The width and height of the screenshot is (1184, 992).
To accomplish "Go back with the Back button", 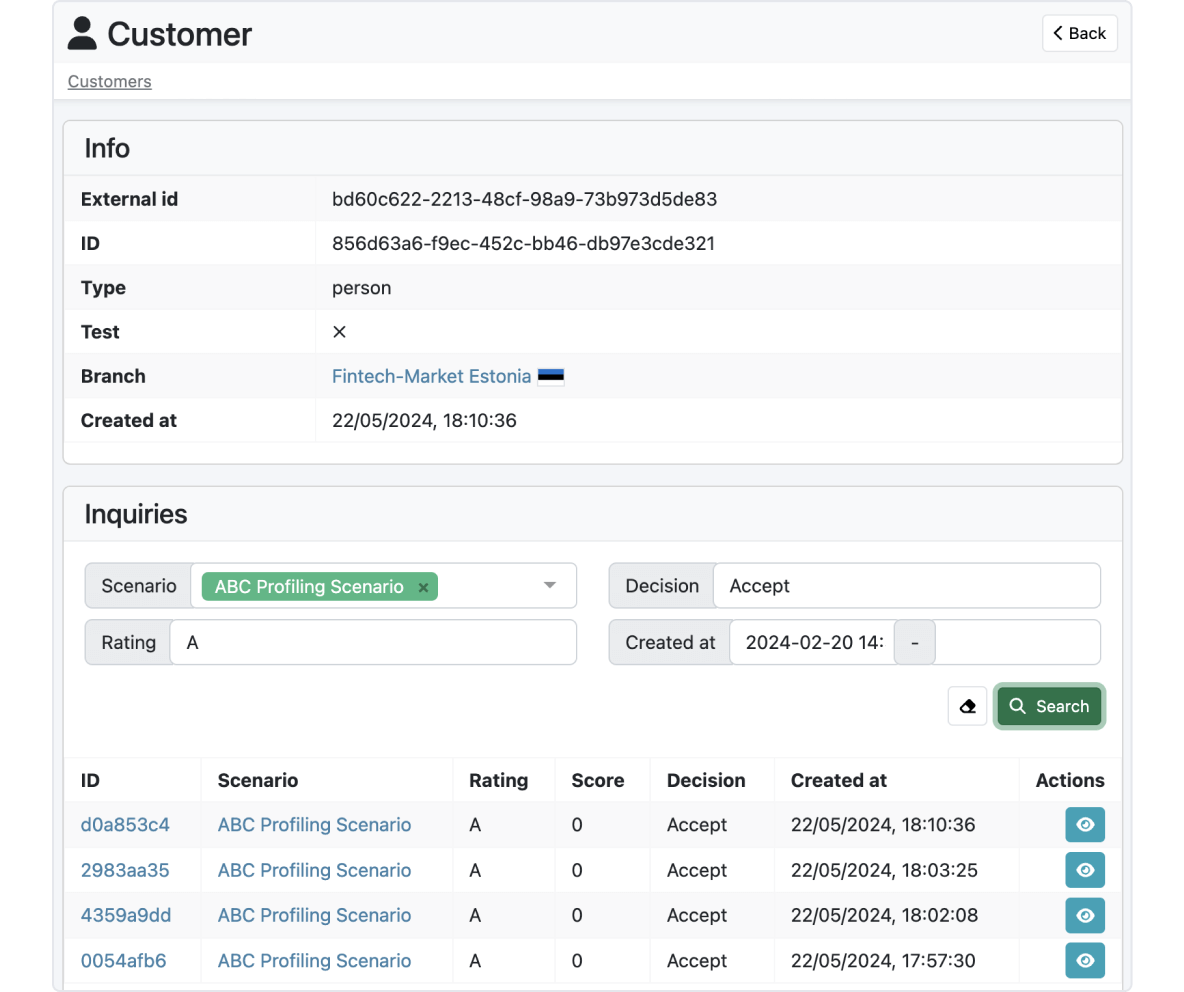I will click(x=1080, y=33).
